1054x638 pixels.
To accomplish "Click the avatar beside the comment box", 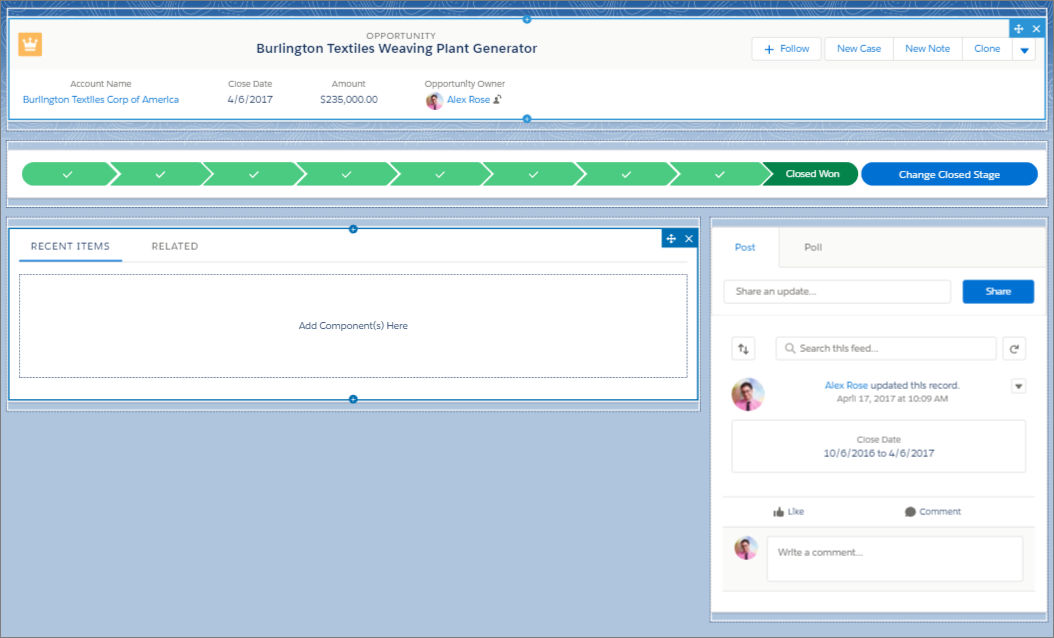I will point(746,548).
